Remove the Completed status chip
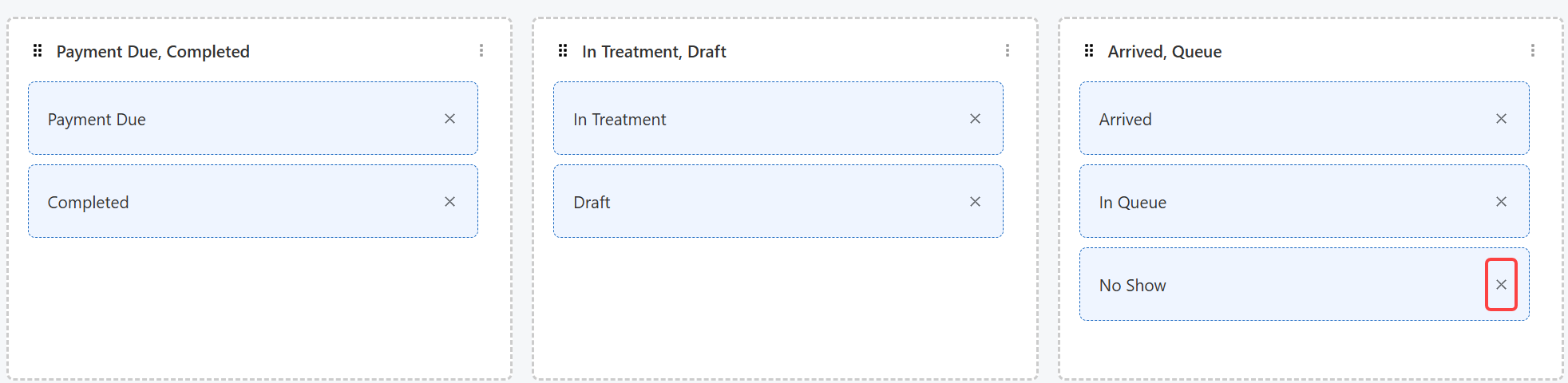This screenshot has height=383, width=1568. [x=449, y=202]
